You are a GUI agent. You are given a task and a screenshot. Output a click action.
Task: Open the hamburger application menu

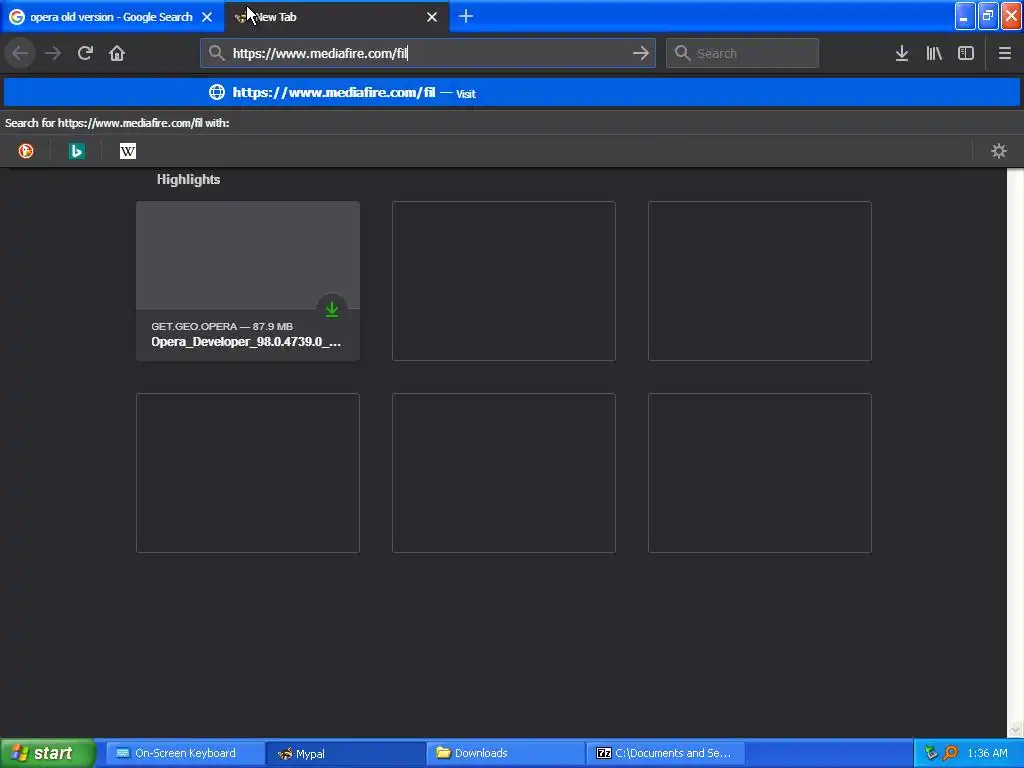[1004, 53]
